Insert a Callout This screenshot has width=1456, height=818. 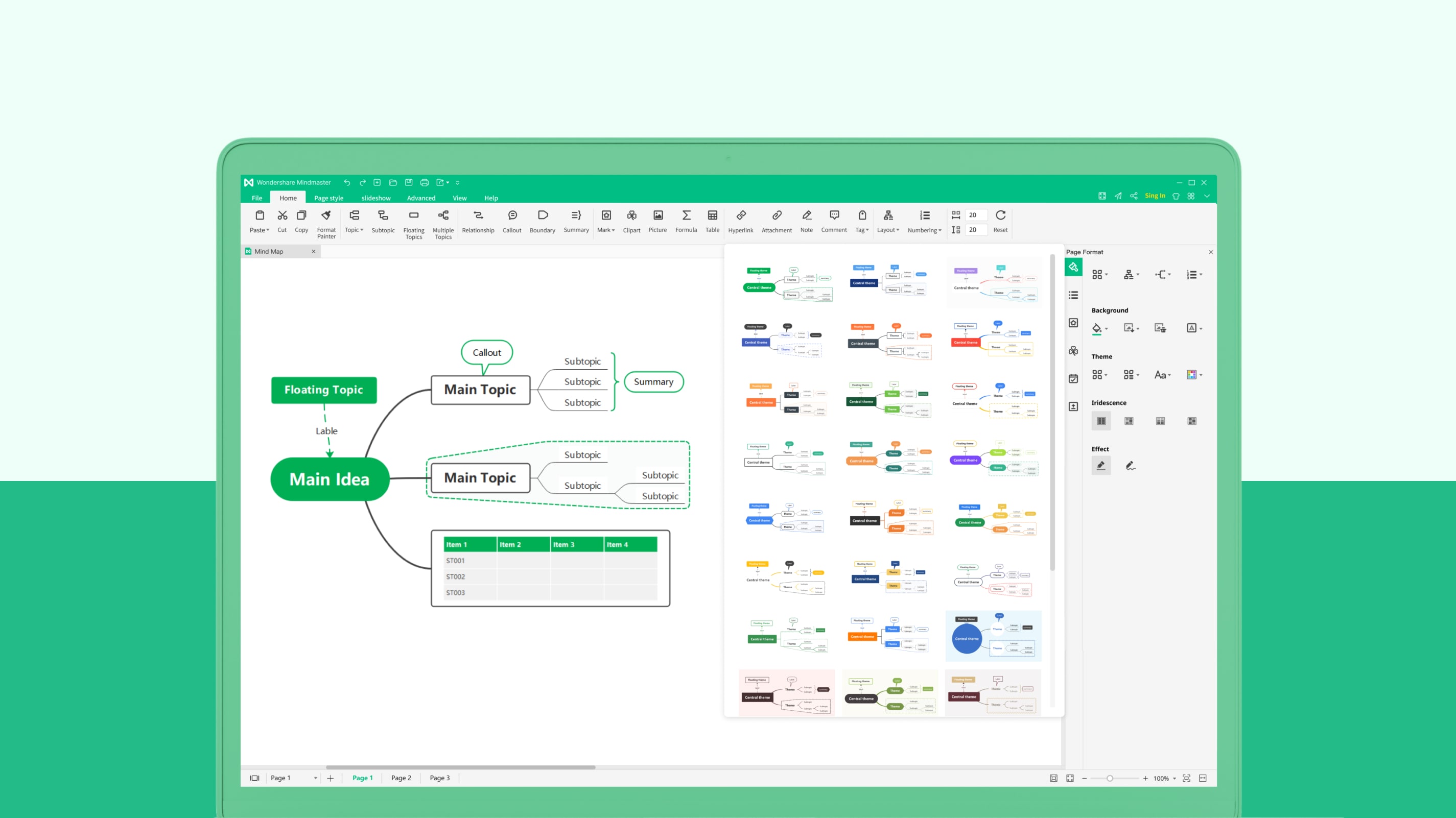512,221
